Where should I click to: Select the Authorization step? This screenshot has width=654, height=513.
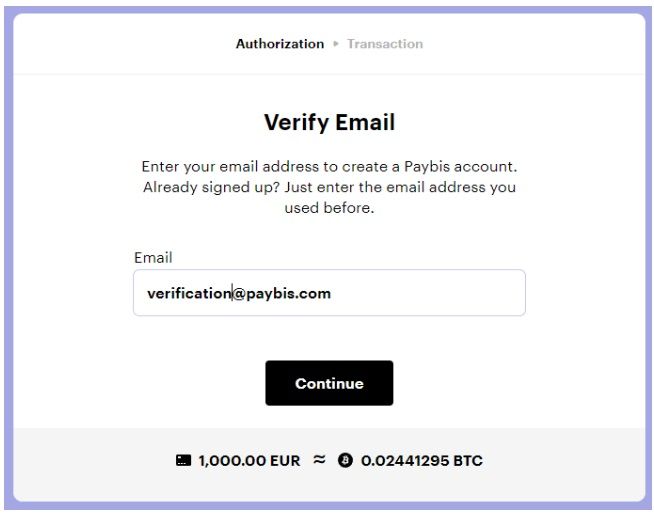[x=279, y=44]
